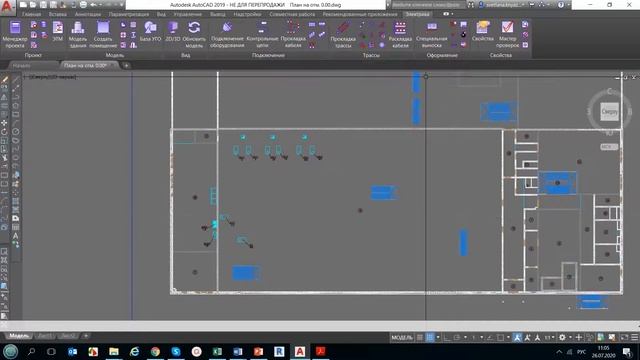
Task: Open Chrome from the taskbar
Action: [x=155, y=351]
